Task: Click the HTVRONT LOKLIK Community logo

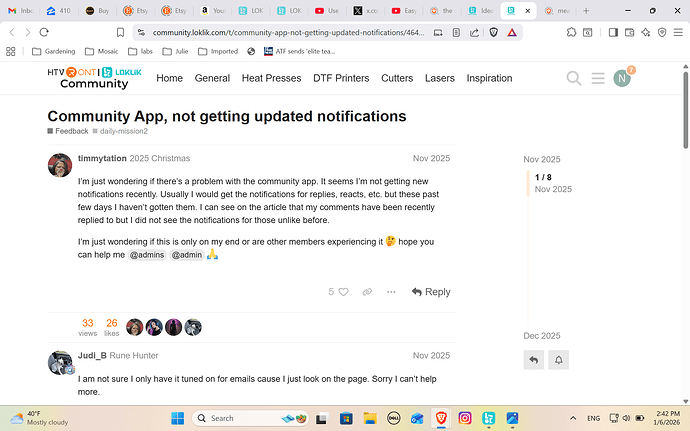Action: pyautogui.click(x=94, y=78)
